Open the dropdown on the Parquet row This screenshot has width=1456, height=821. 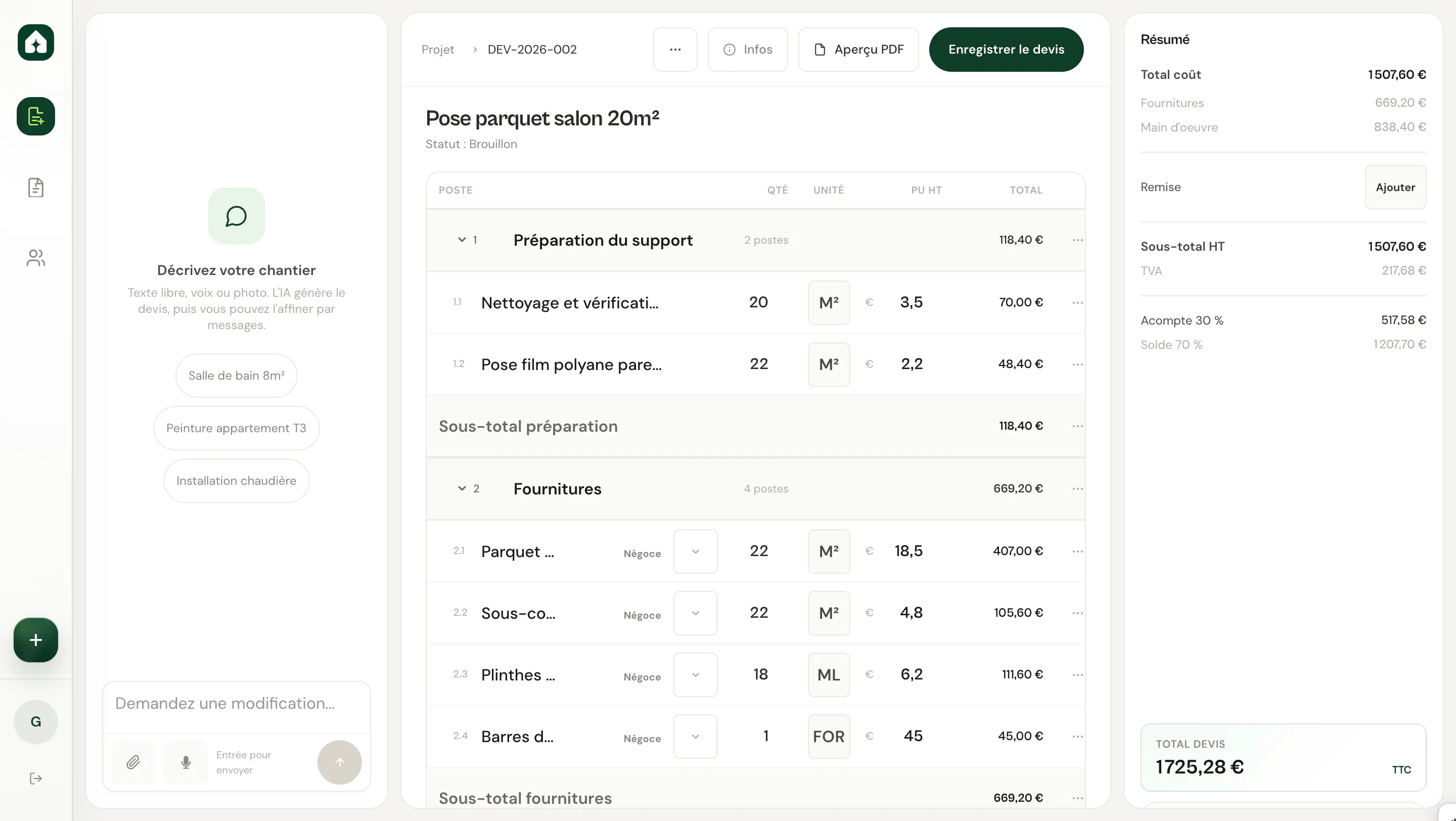(x=695, y=552)
